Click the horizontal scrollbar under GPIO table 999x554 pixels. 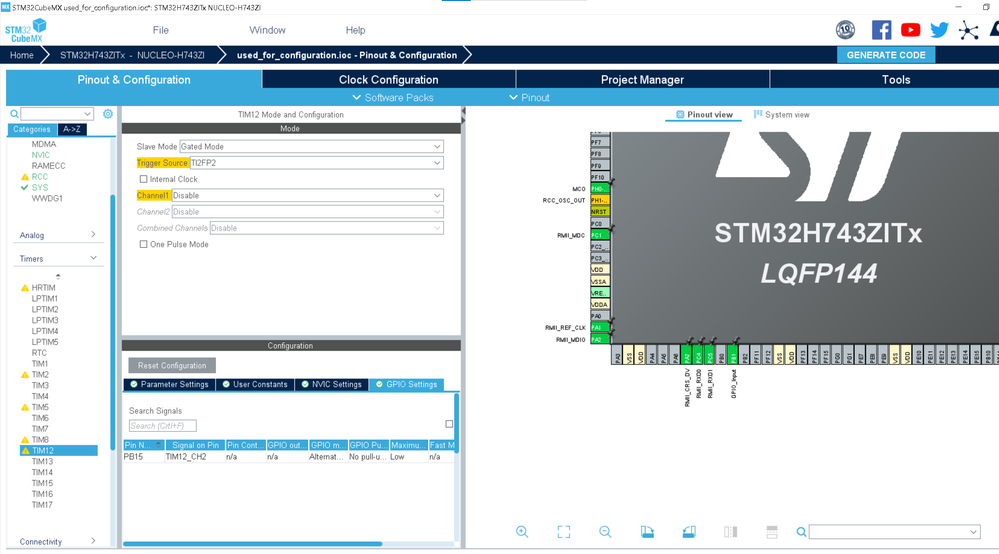point(252,544)
